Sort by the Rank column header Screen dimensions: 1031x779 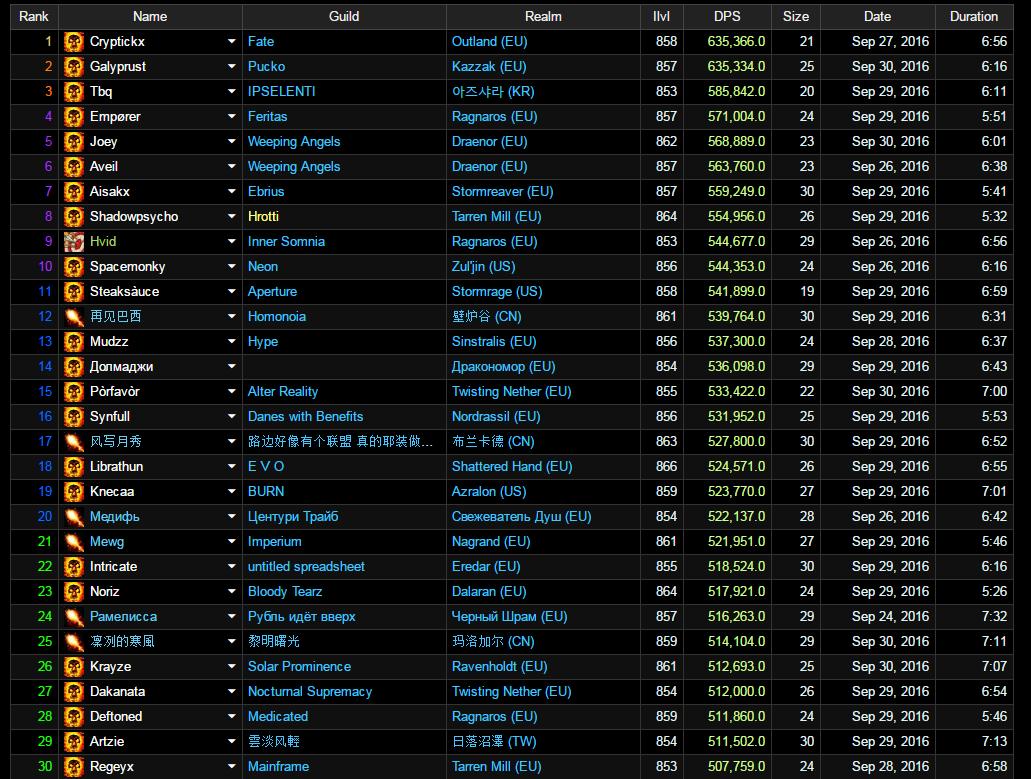(x=34, y=16)
